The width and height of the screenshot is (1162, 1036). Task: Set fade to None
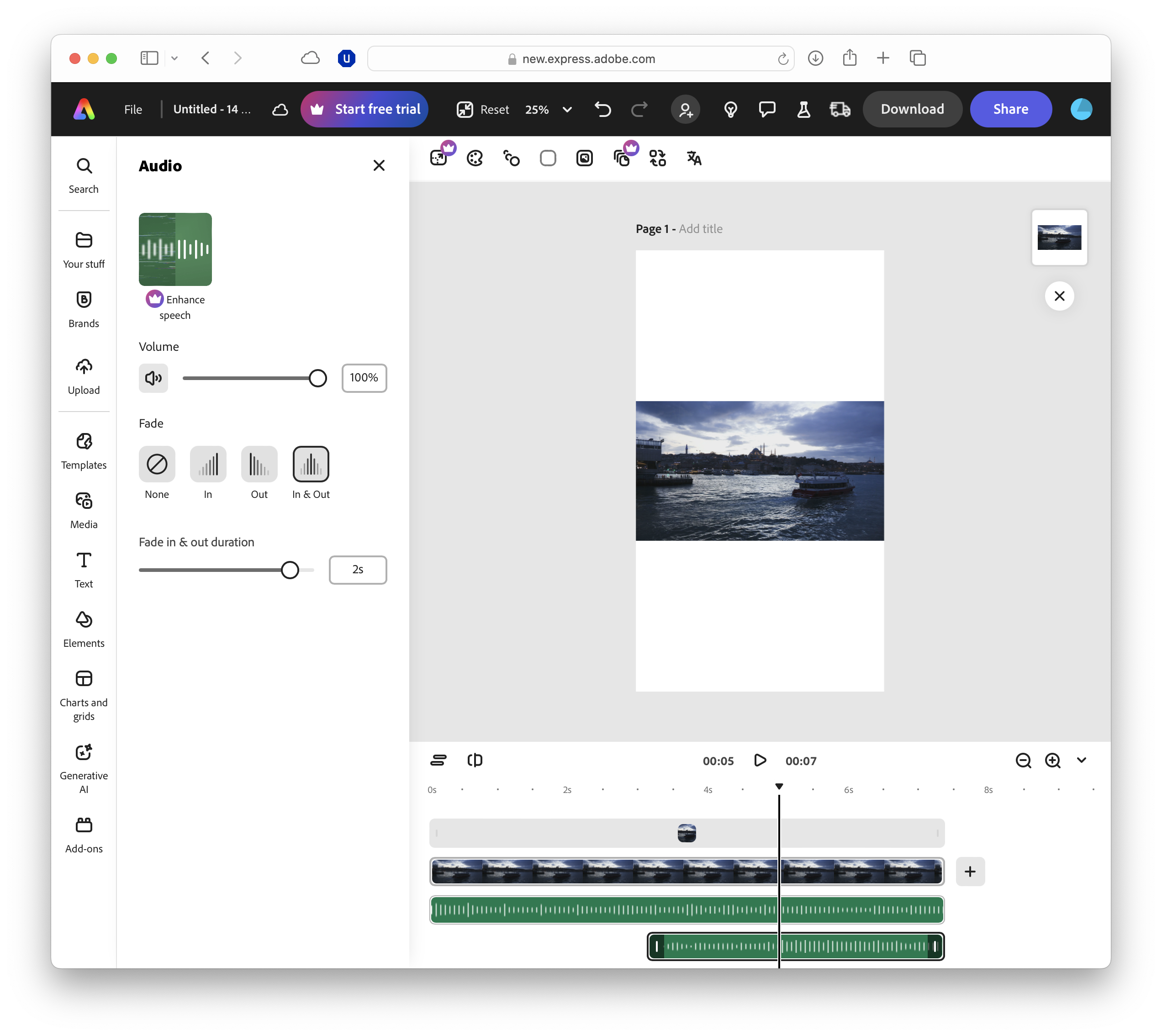(x=157, y=464)
